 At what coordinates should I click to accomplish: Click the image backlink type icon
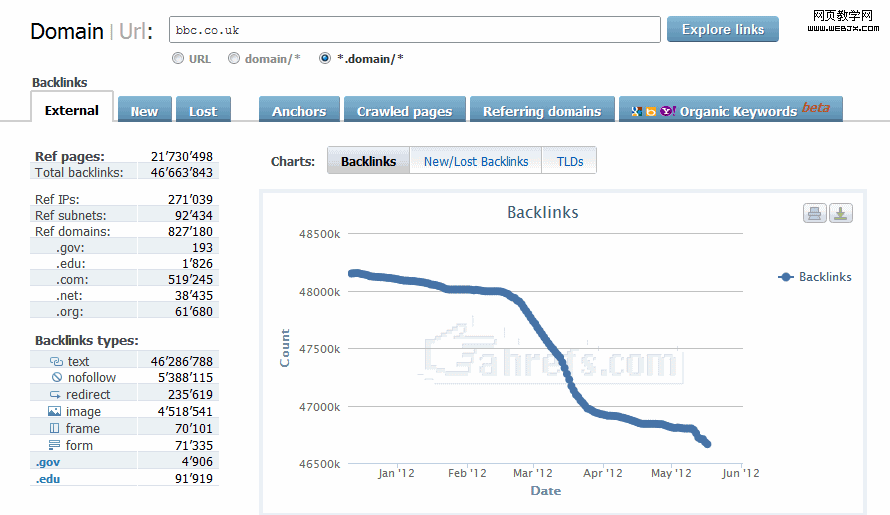(x=55, y=411)
